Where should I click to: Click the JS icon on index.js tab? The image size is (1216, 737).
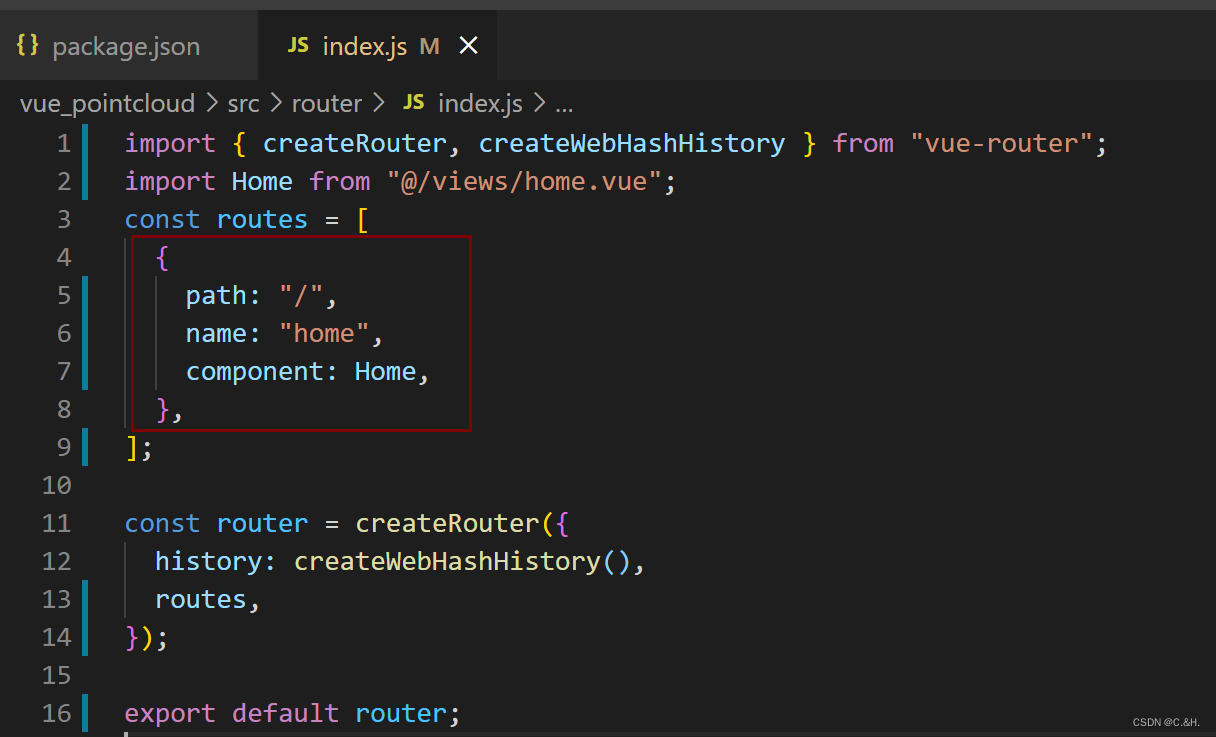pyautogui.click(x=298, y=46)
